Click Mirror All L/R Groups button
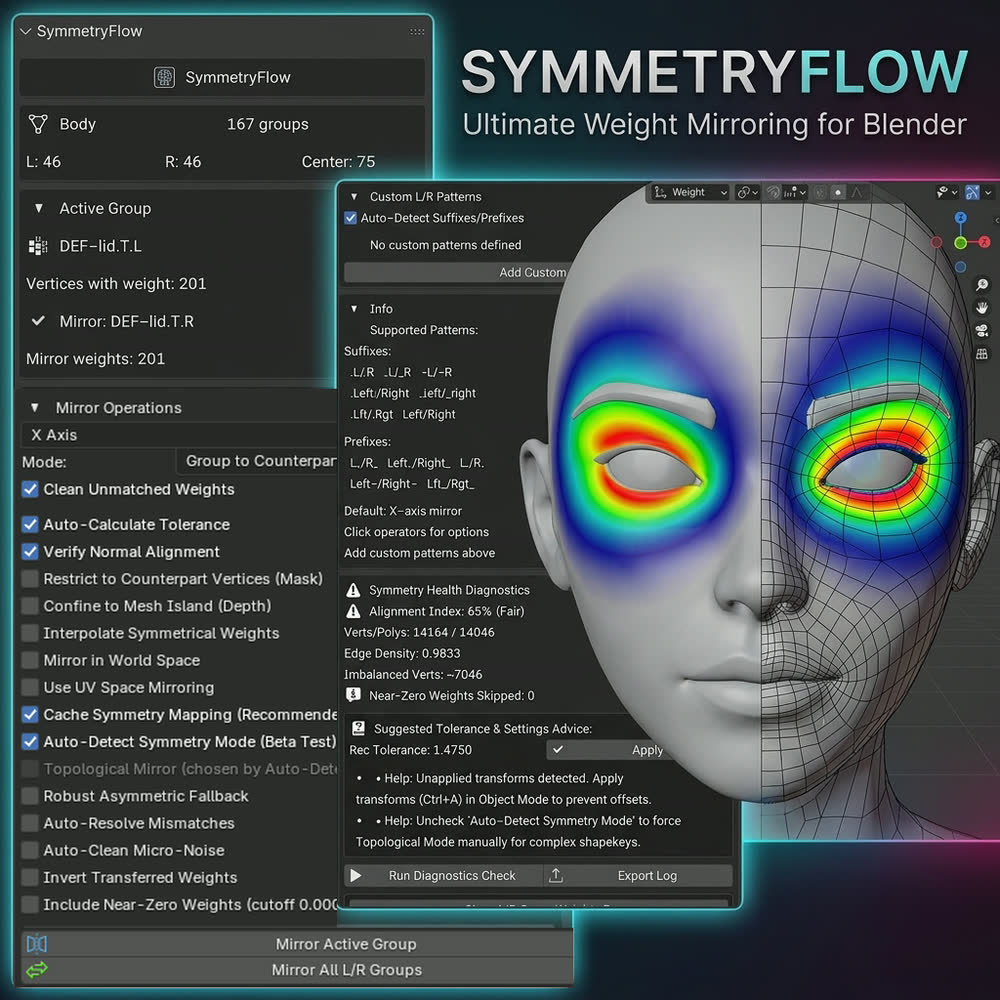1000x1000 pixels. tap(297, 969)
